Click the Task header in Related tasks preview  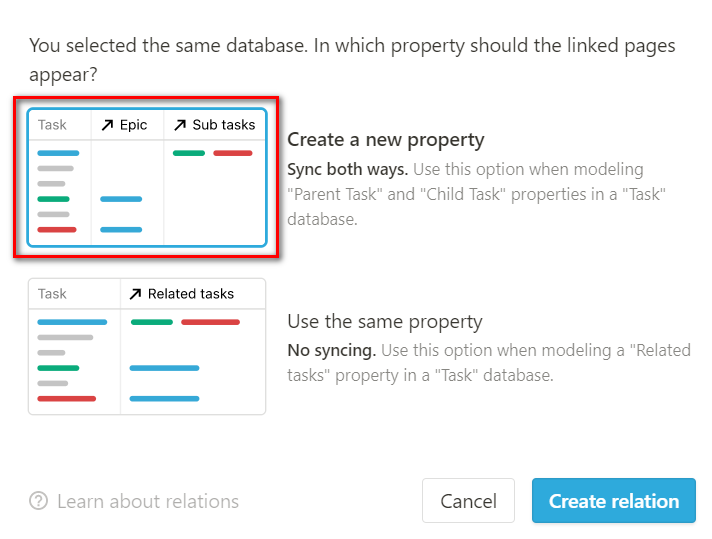52,294
